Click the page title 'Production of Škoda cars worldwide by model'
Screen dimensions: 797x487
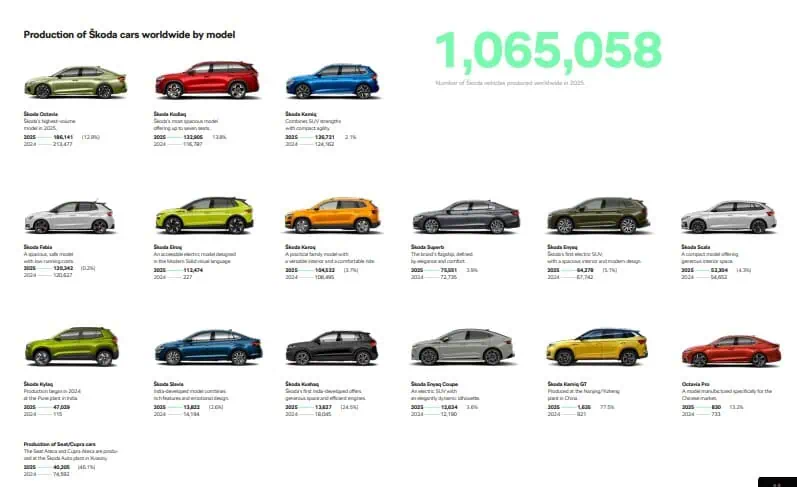tap(129, 35)
